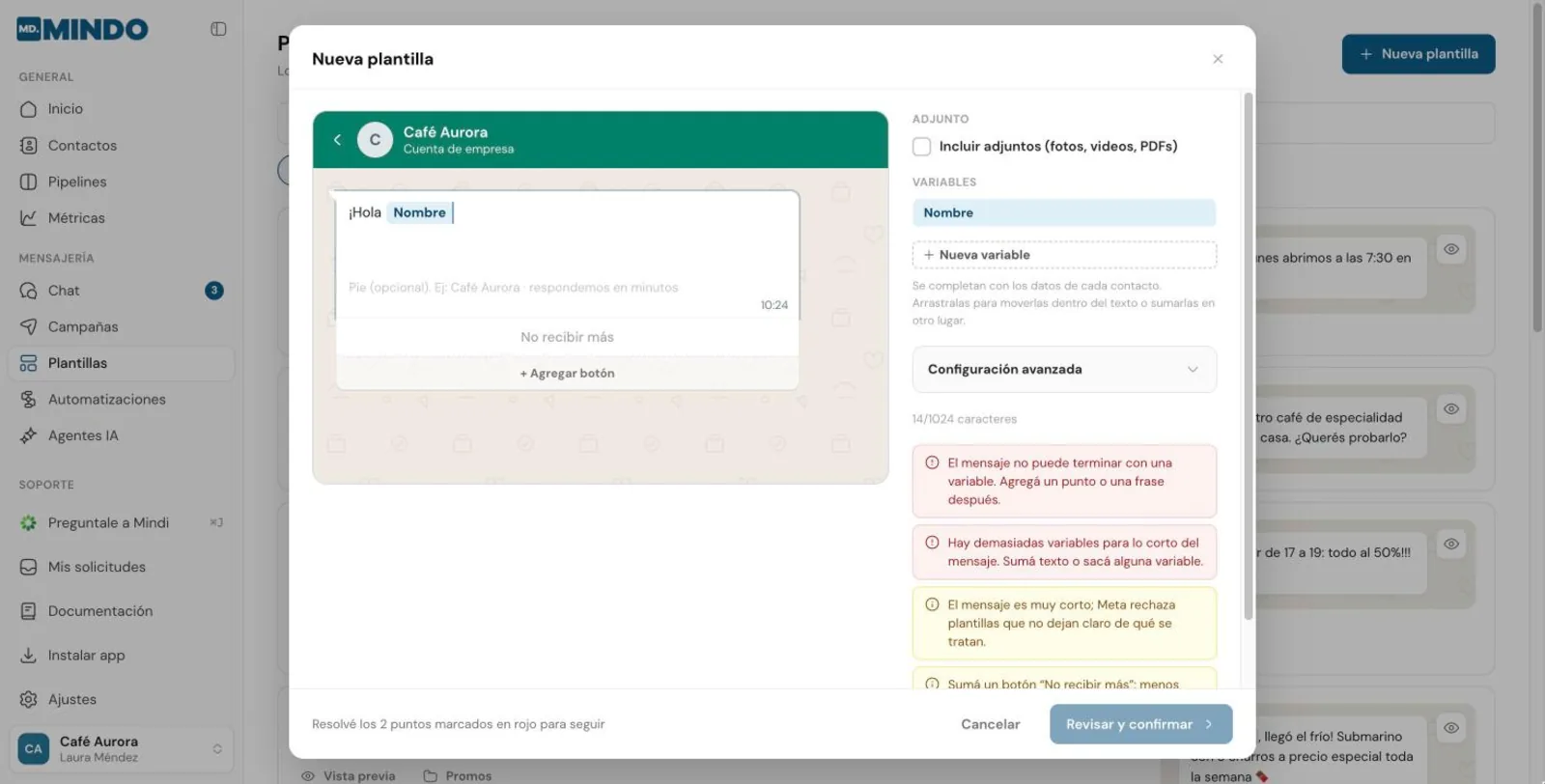Click the Nombre variable chip in message
The height and width of the screenshot is (784, 1545).
click(x=419, y=212)
